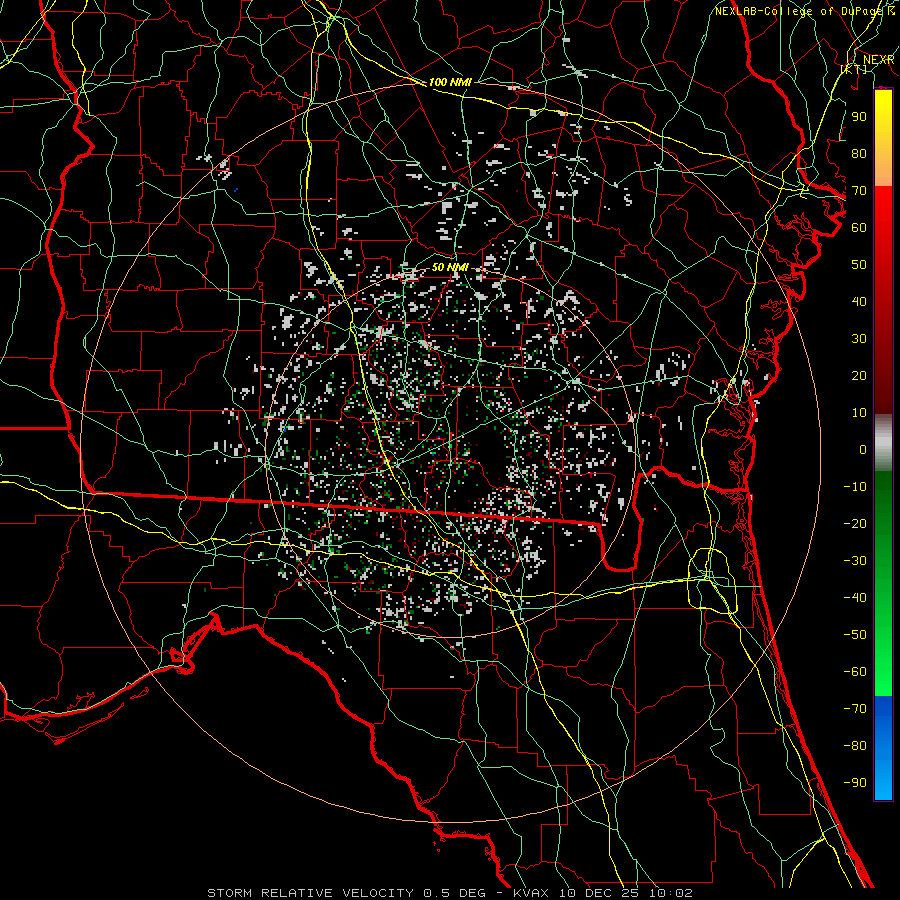The image size is (900, 900).
Task: Click the light blue bottom segment of the velocity scale
Action: (883, 779)
